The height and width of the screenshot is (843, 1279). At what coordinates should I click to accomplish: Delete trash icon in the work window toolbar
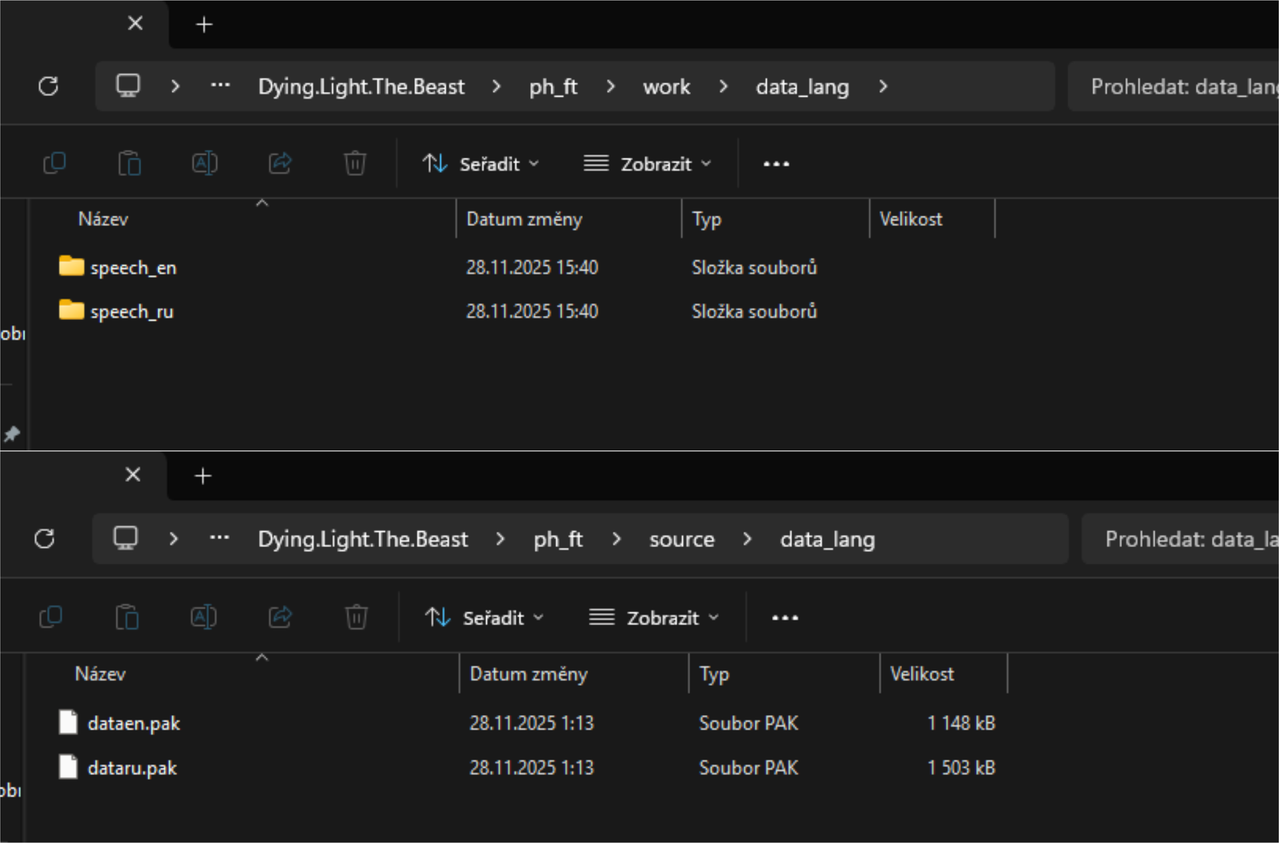pos(355,163)
